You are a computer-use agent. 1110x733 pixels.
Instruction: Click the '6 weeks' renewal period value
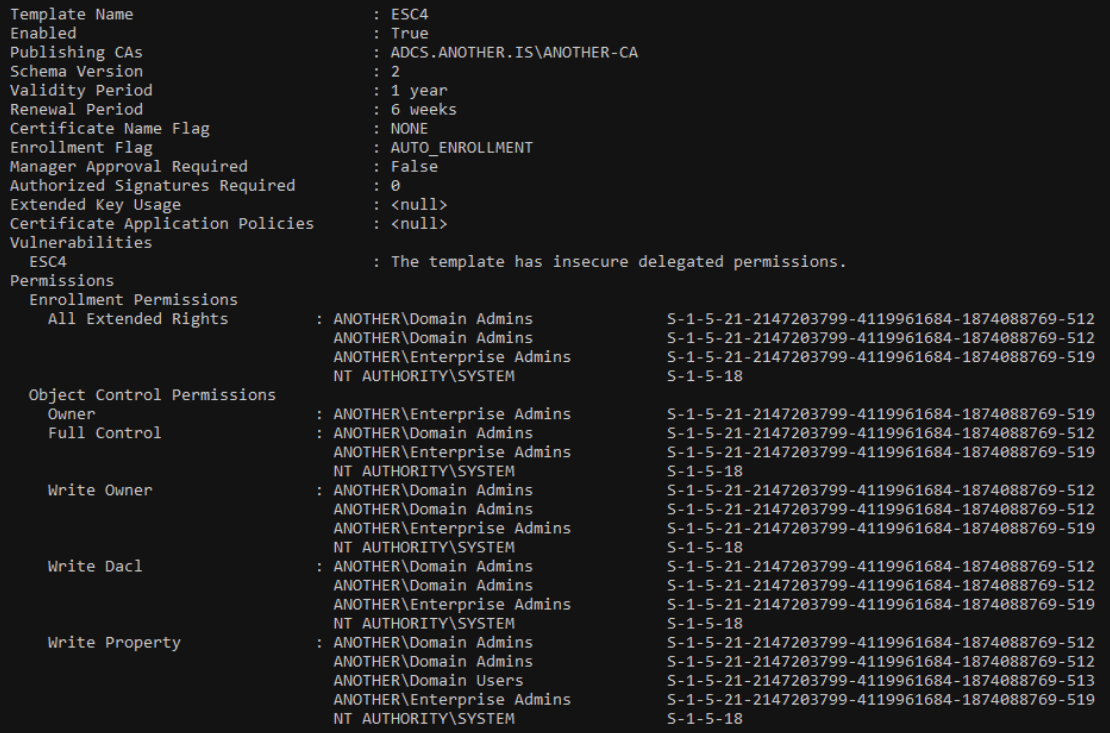click(423, 110)
